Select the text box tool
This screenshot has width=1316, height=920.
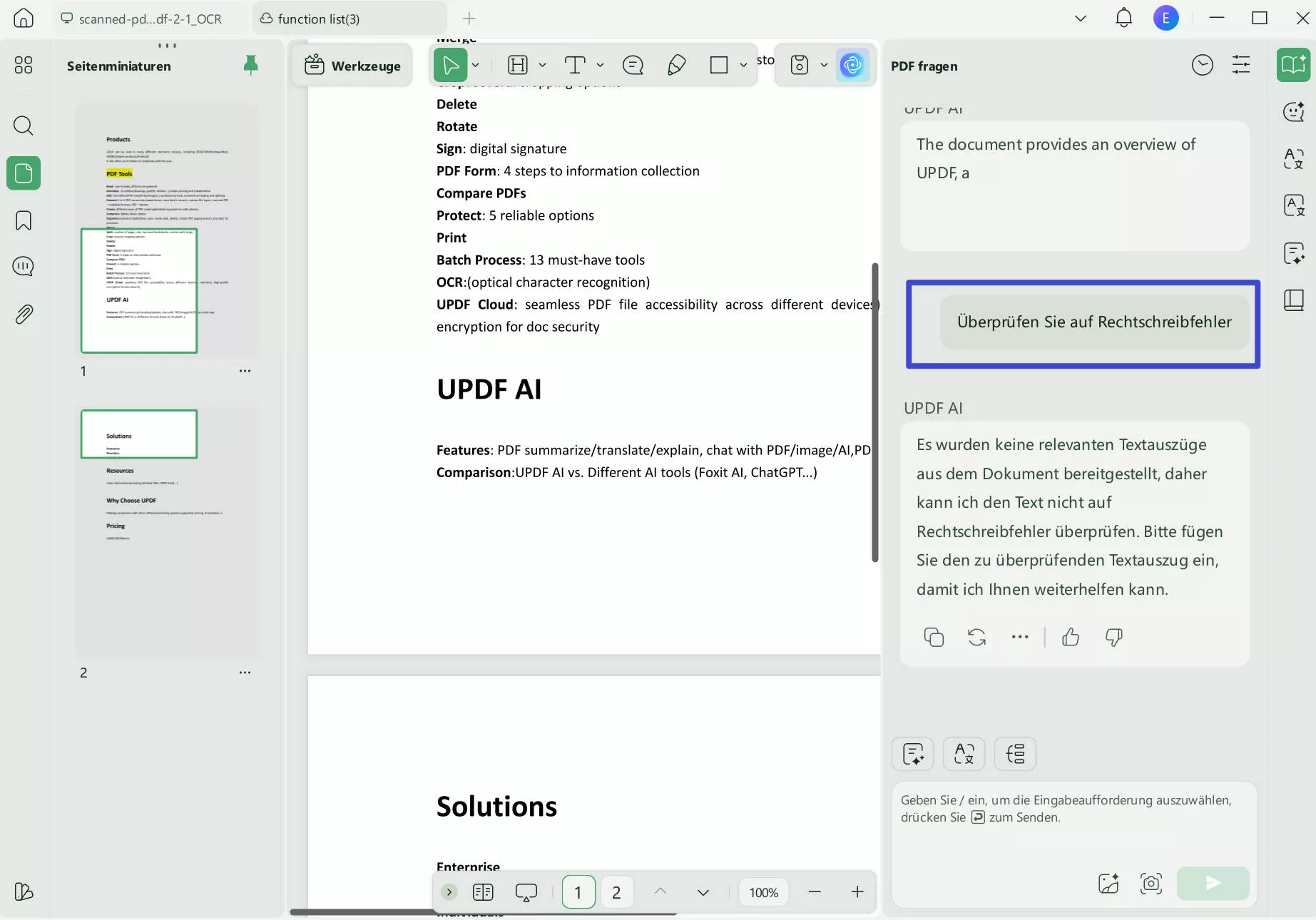tap(575, 66)
